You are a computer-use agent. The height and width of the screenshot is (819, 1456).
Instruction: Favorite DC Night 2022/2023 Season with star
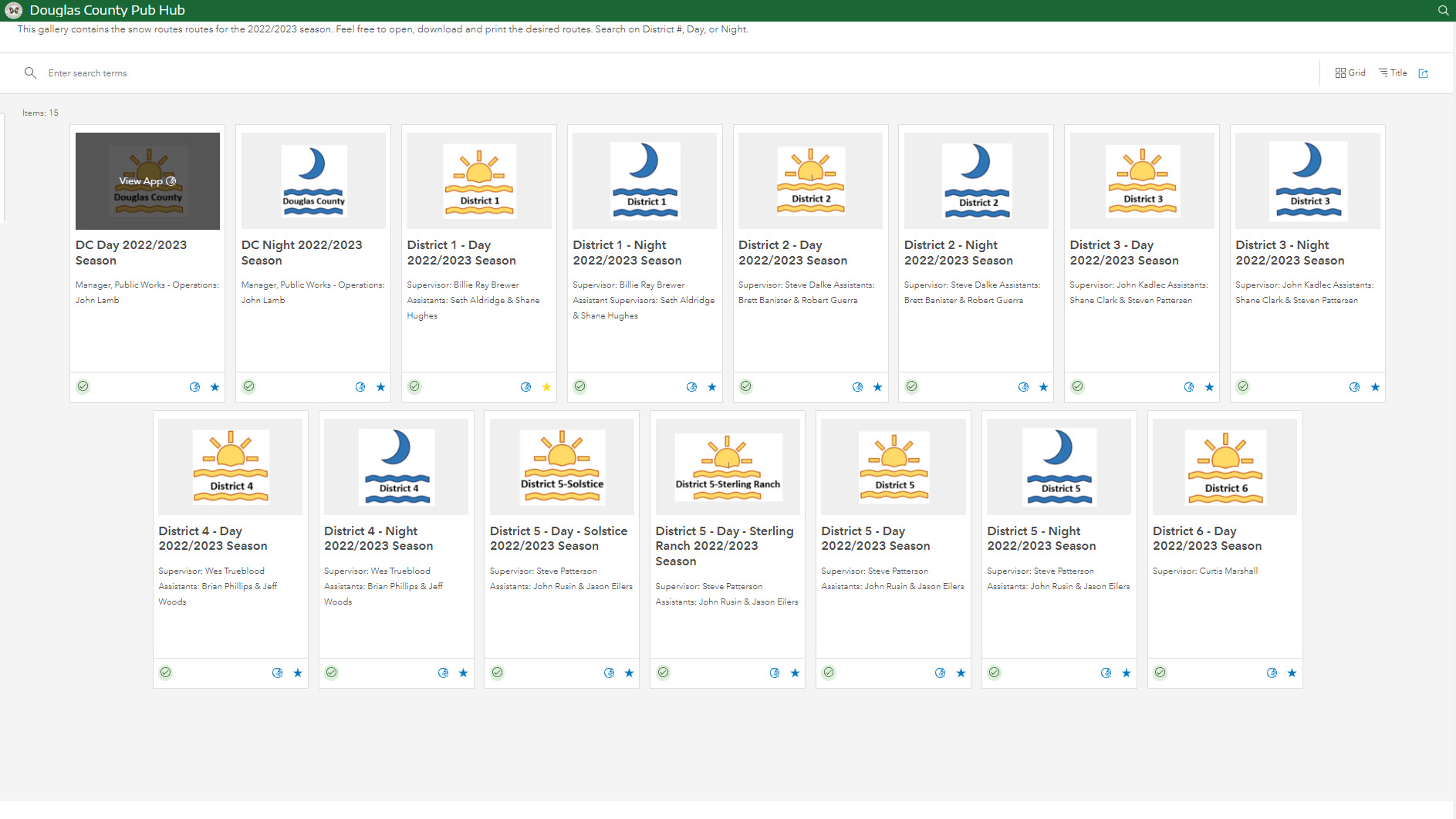click(380, 387)
